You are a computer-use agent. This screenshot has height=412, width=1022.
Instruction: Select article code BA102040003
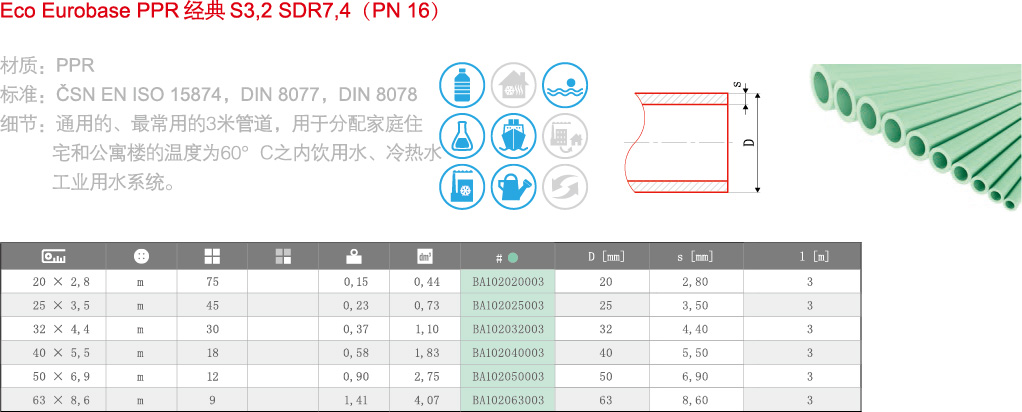(508, 353)
